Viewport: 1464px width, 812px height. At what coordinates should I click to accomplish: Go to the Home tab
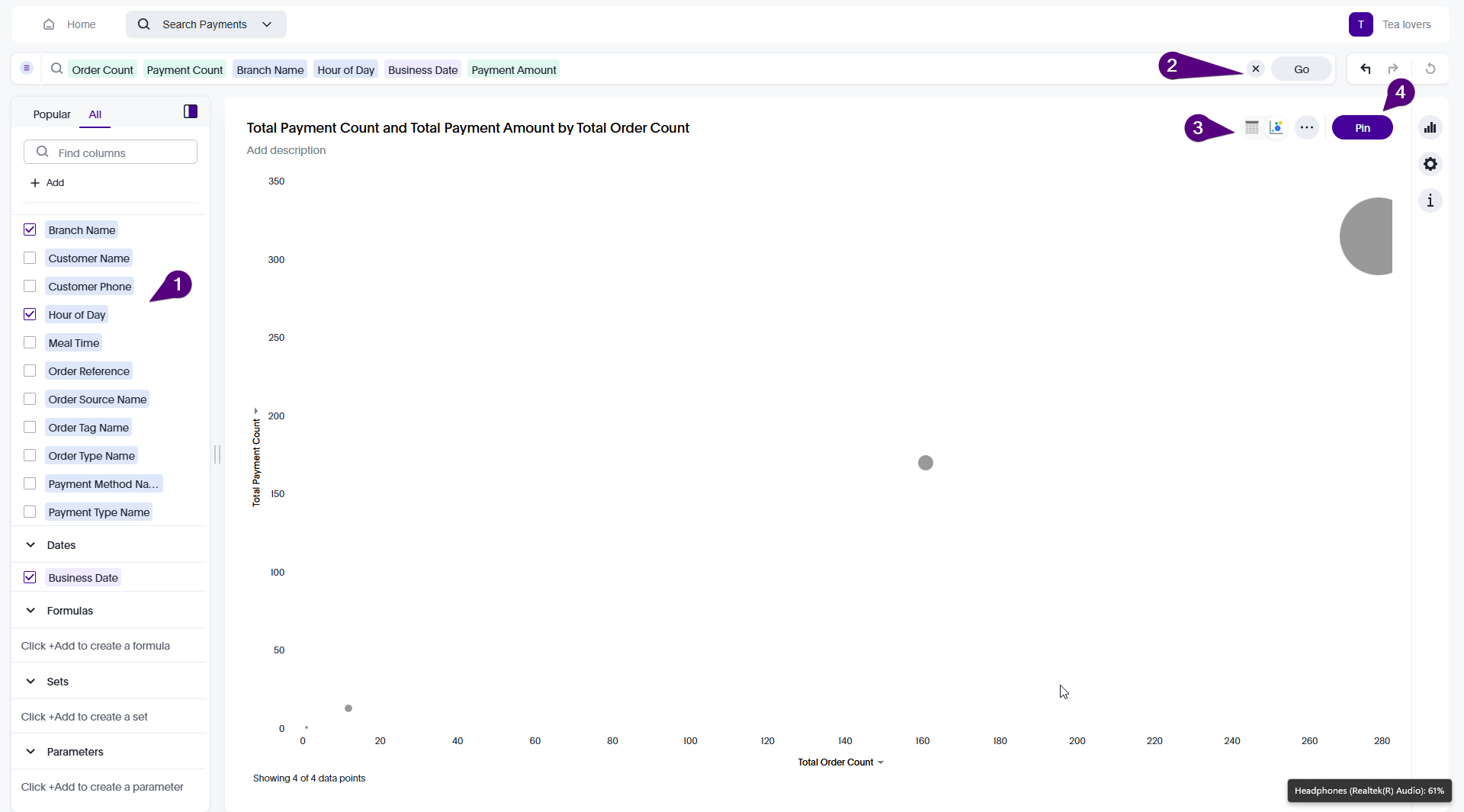69,24
